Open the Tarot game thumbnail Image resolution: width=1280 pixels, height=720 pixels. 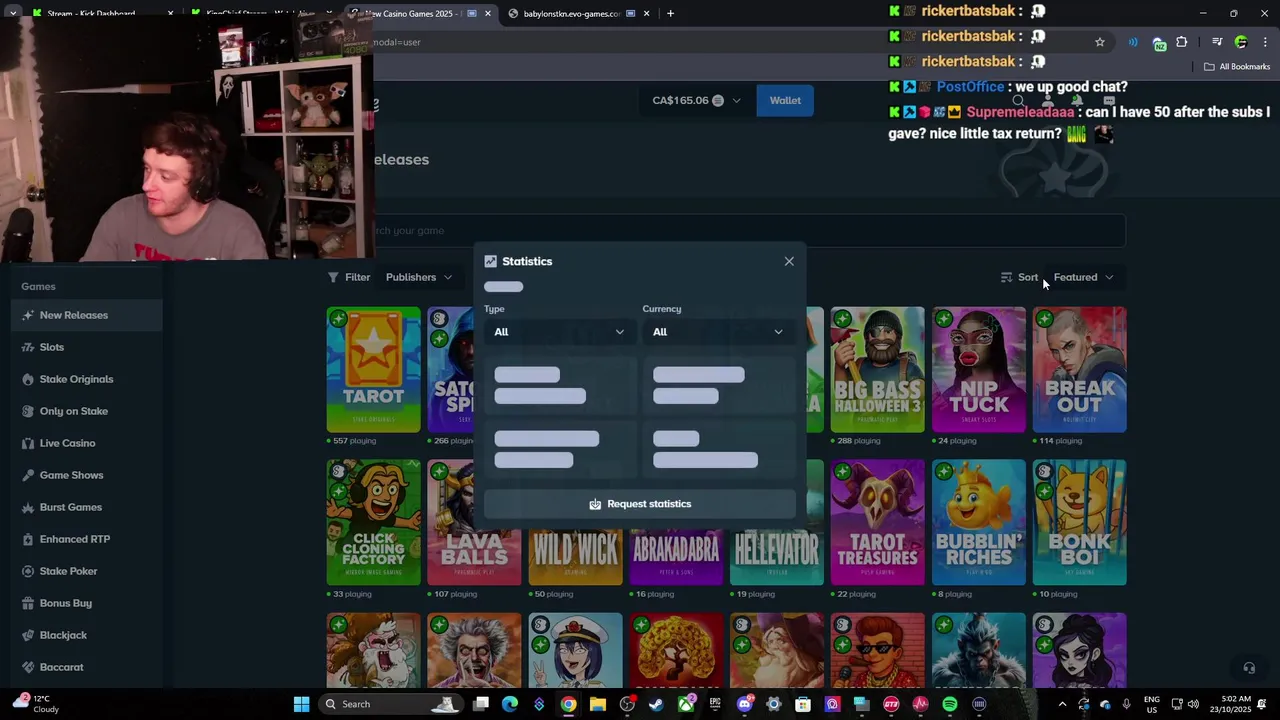click(374, 370)
